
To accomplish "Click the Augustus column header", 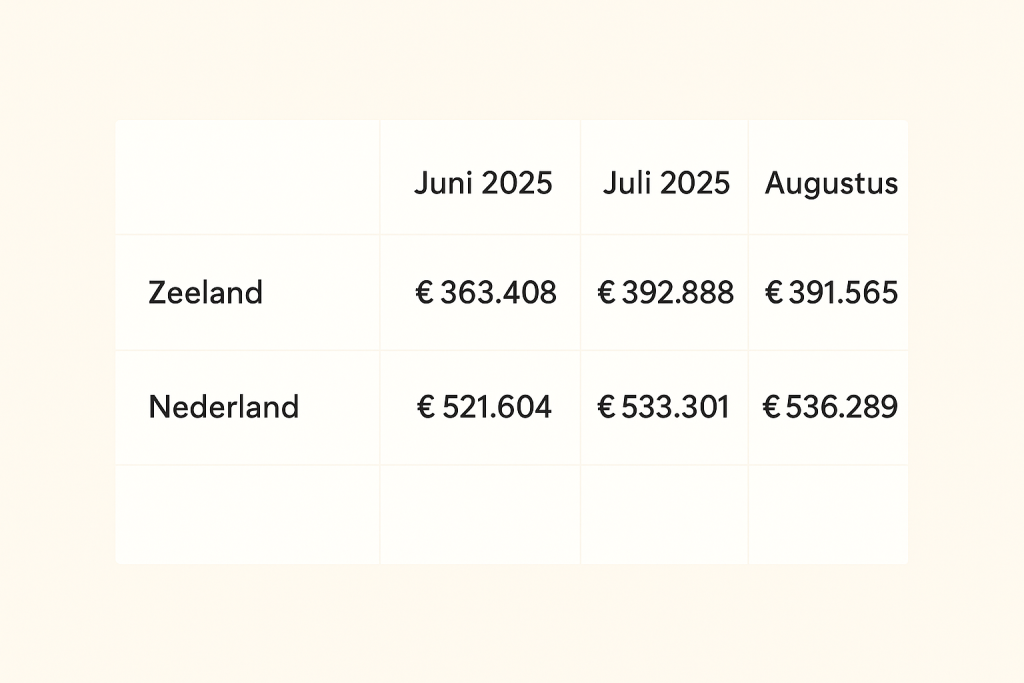I will pos(831,183).
